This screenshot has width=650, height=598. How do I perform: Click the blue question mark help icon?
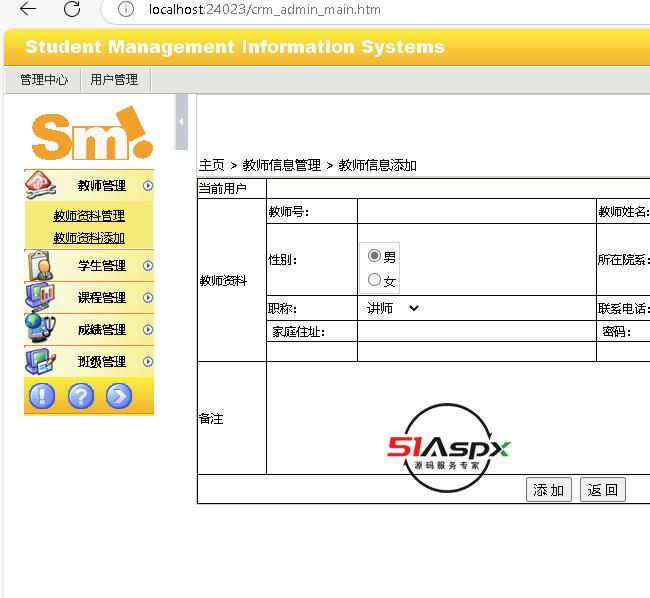[x=81, y=396]
